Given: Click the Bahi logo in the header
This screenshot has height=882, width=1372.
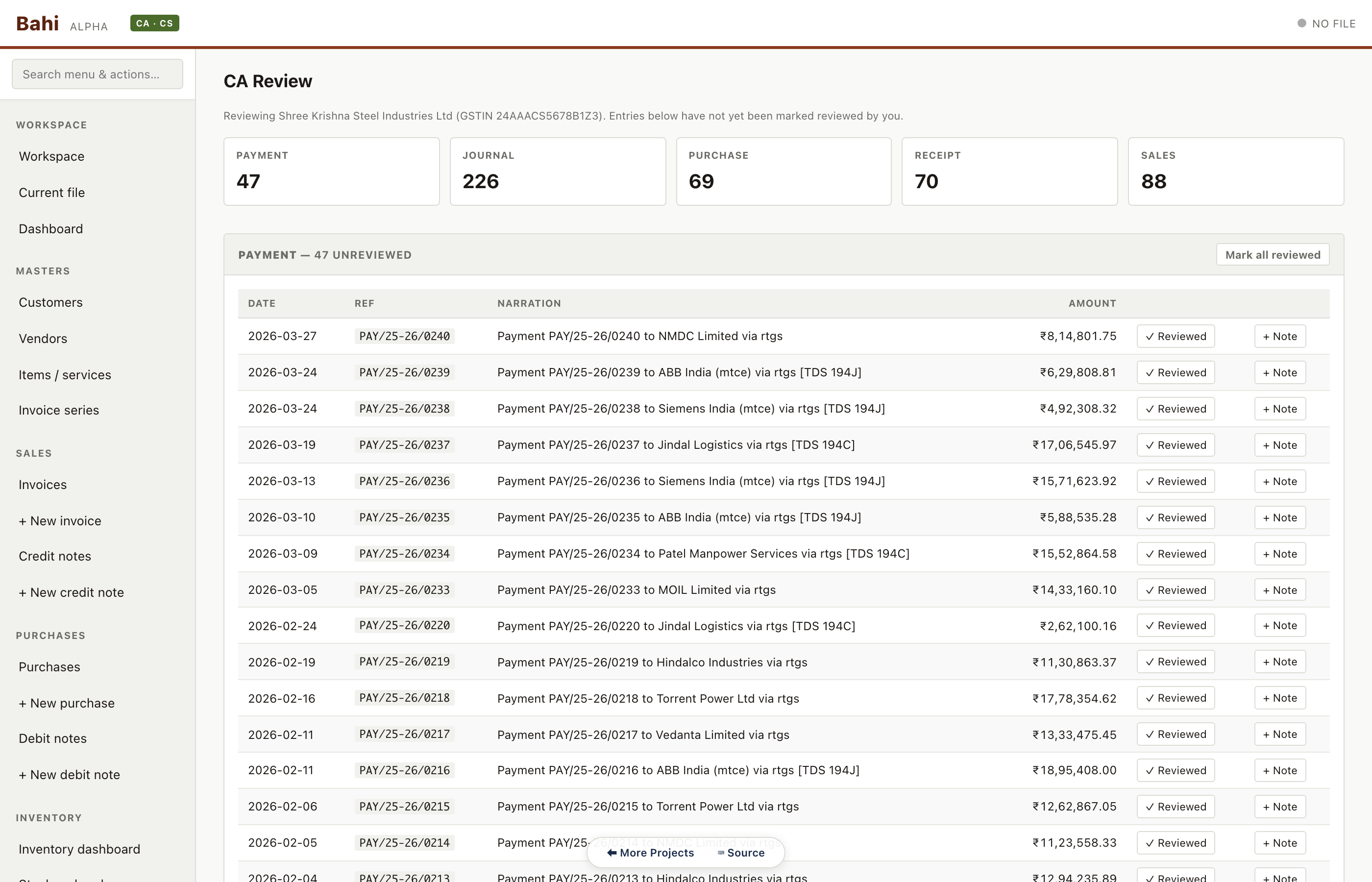Looking at the screenshot, I should [37, 23].
